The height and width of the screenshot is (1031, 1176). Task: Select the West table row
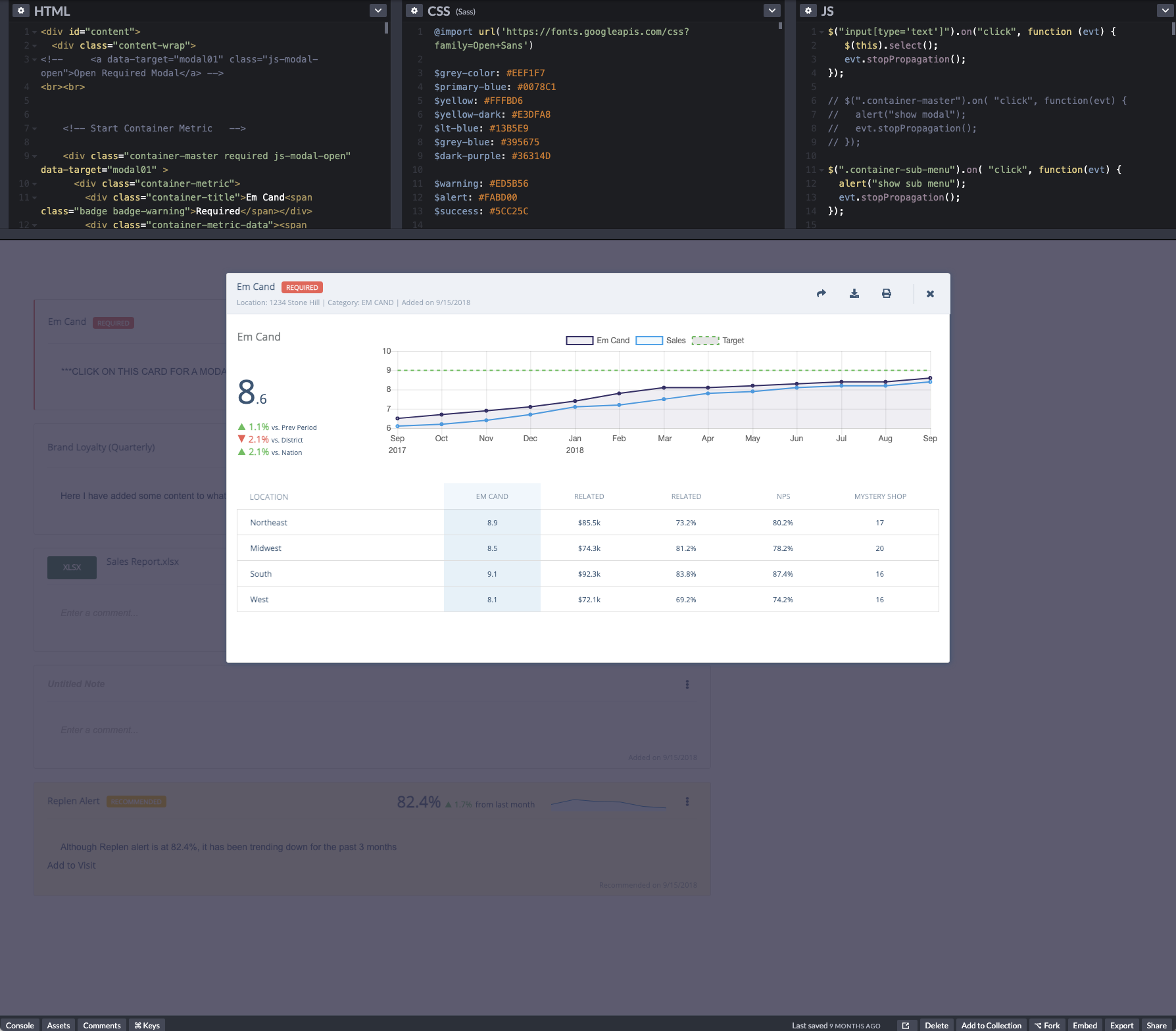pyautogui.click(x=588, y=600)
